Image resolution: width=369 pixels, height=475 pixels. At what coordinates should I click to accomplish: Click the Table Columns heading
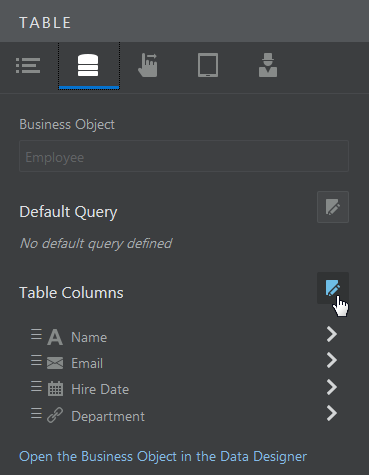point(71,293)
